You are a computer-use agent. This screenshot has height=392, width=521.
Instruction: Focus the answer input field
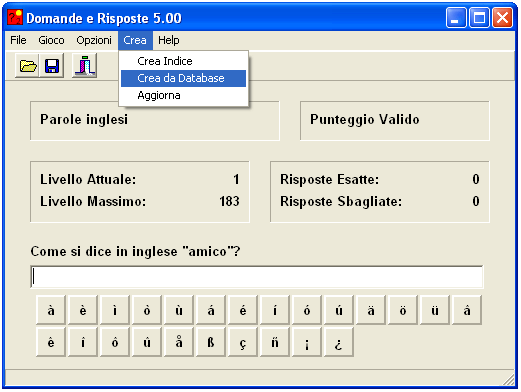(257, 277)
